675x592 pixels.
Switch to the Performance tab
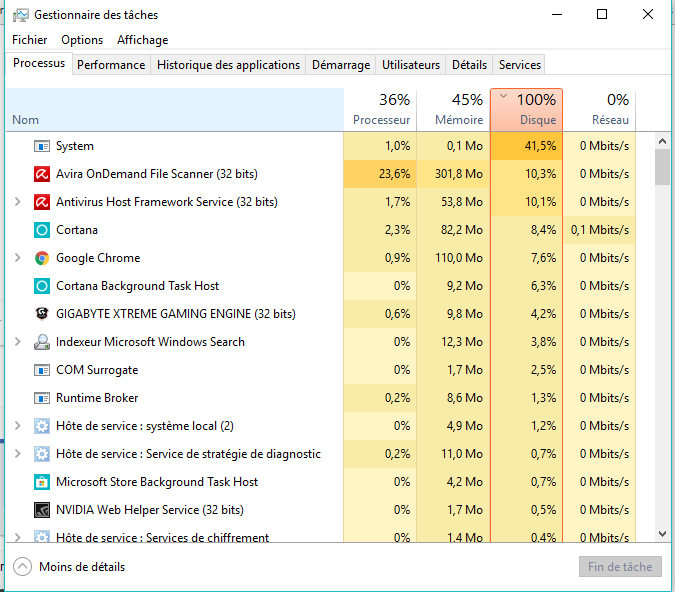tap(111, 65)
